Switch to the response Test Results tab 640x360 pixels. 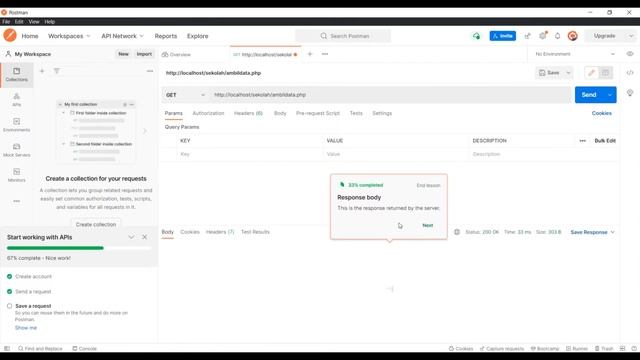click(255, 232)
